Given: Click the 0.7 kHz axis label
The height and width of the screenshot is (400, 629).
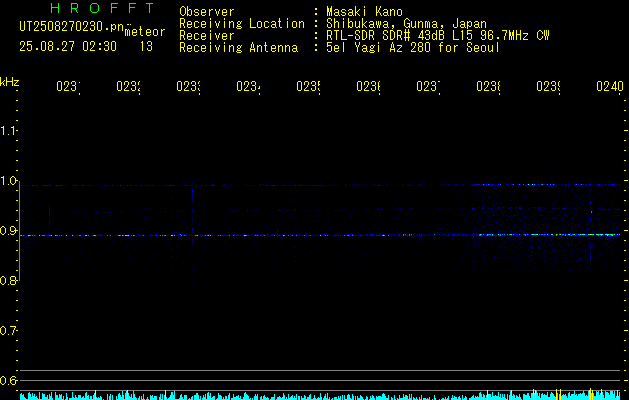Looking at the screenshot, I should (x=8, y=331).
